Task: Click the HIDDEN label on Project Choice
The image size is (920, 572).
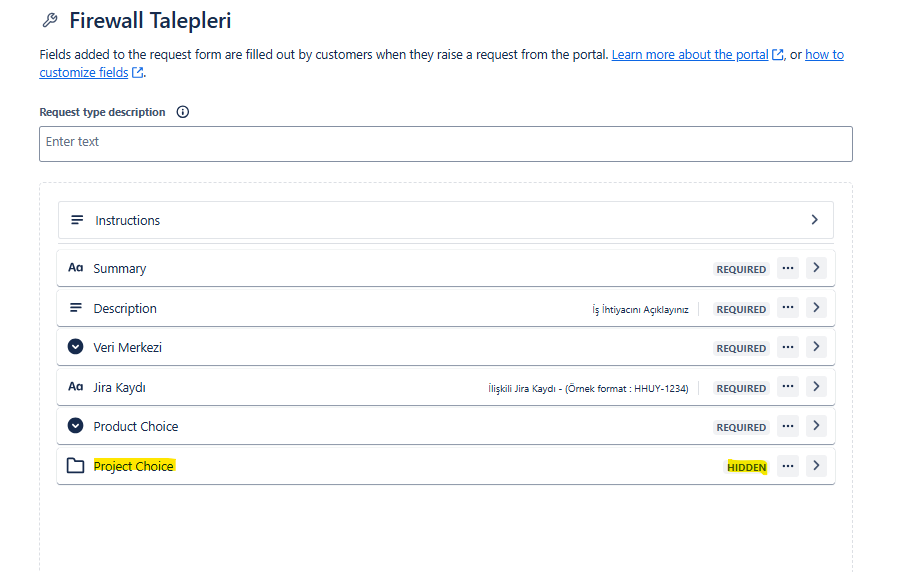Action: click(x=746, y=467)
